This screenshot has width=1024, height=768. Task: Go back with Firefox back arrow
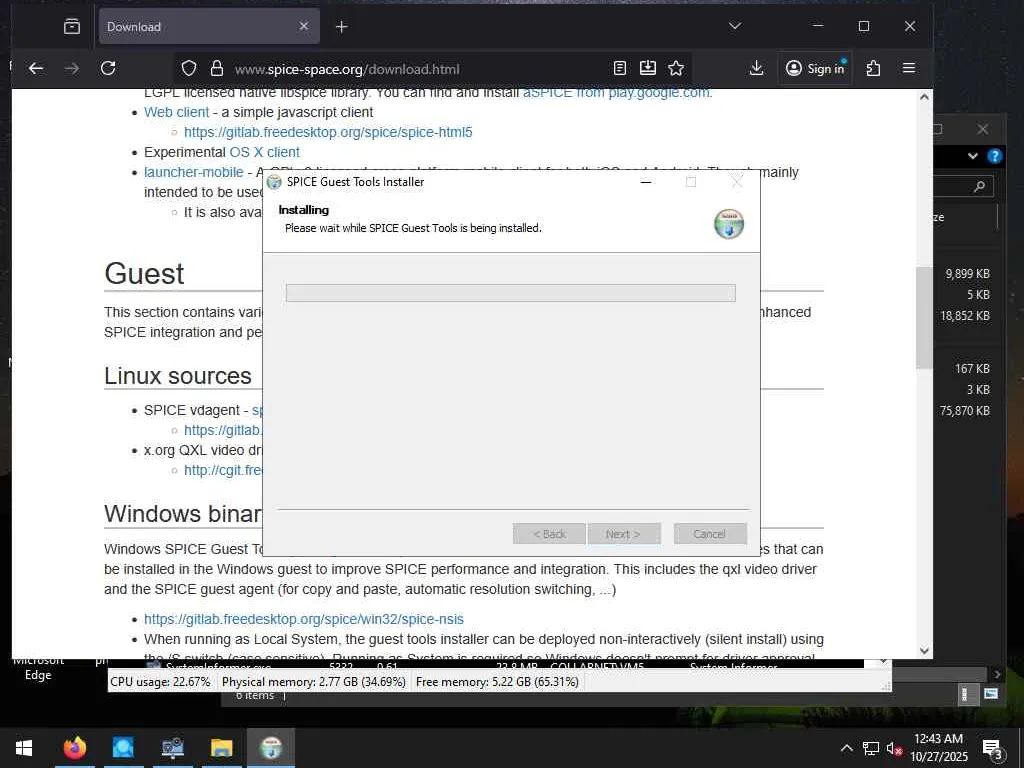point(36,69)
